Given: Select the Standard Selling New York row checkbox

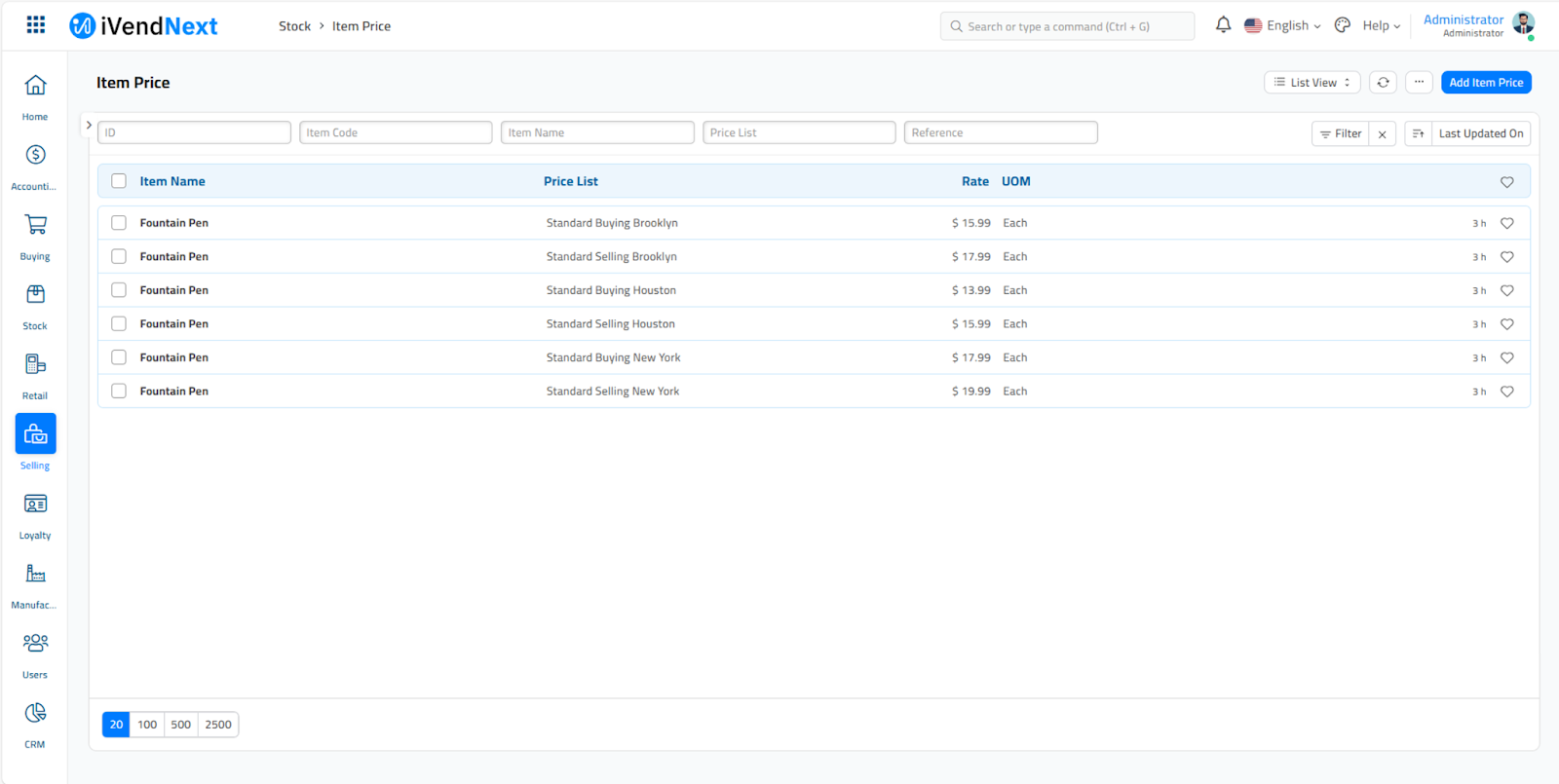Looking at the screenshot, I should [x=119, y=392].
